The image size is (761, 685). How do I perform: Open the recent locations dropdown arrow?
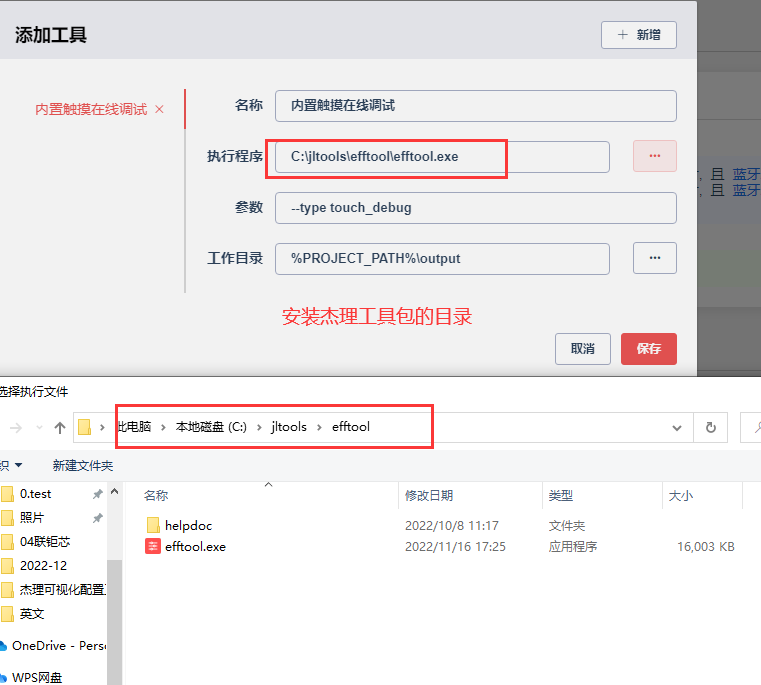pyautogui.click(x=39, y=428)
